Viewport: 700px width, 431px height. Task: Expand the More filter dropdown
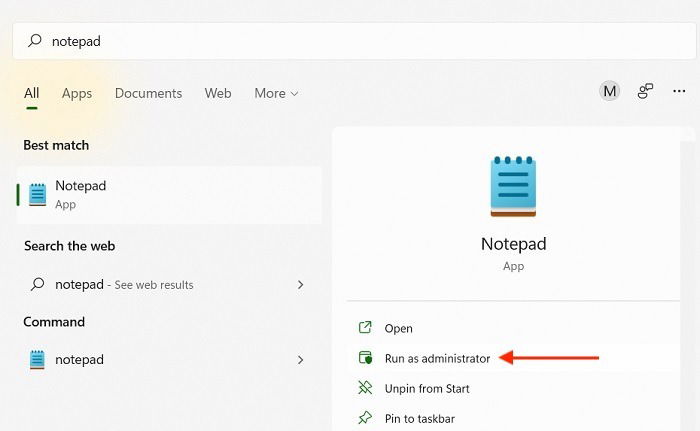[276, 93]
